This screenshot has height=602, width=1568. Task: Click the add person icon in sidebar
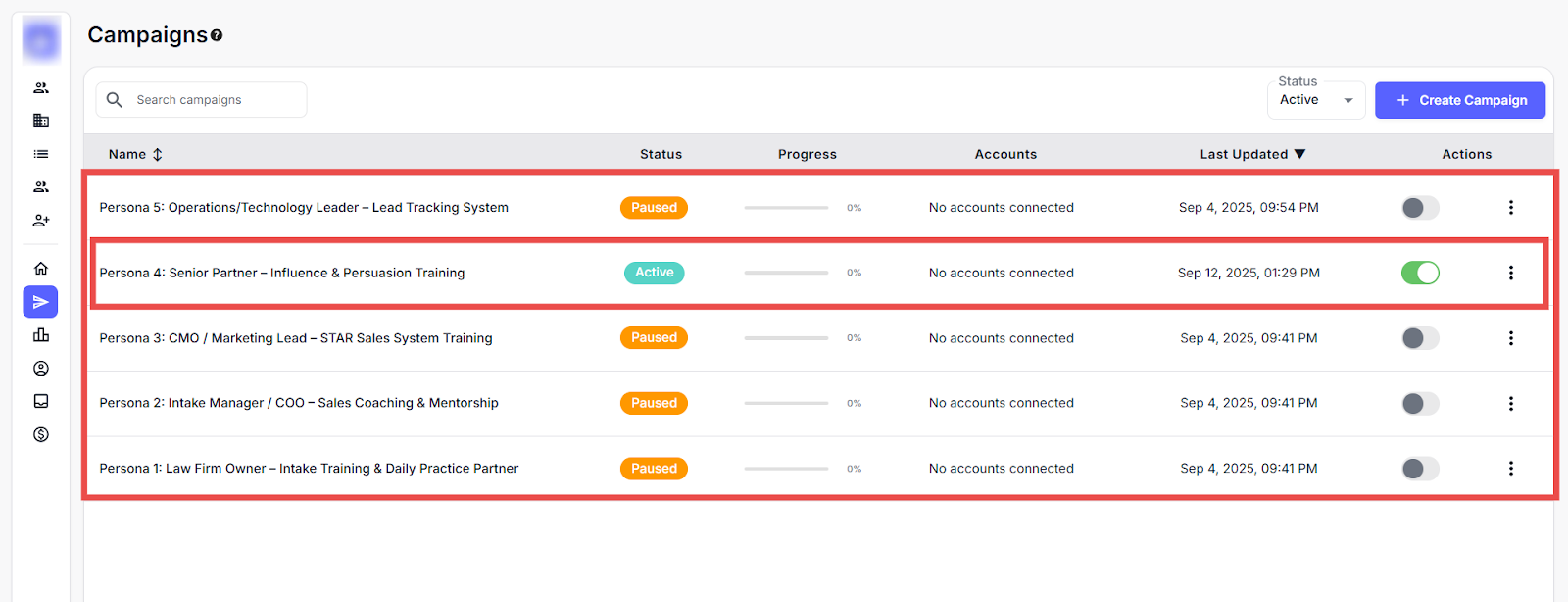click(41, 221)
